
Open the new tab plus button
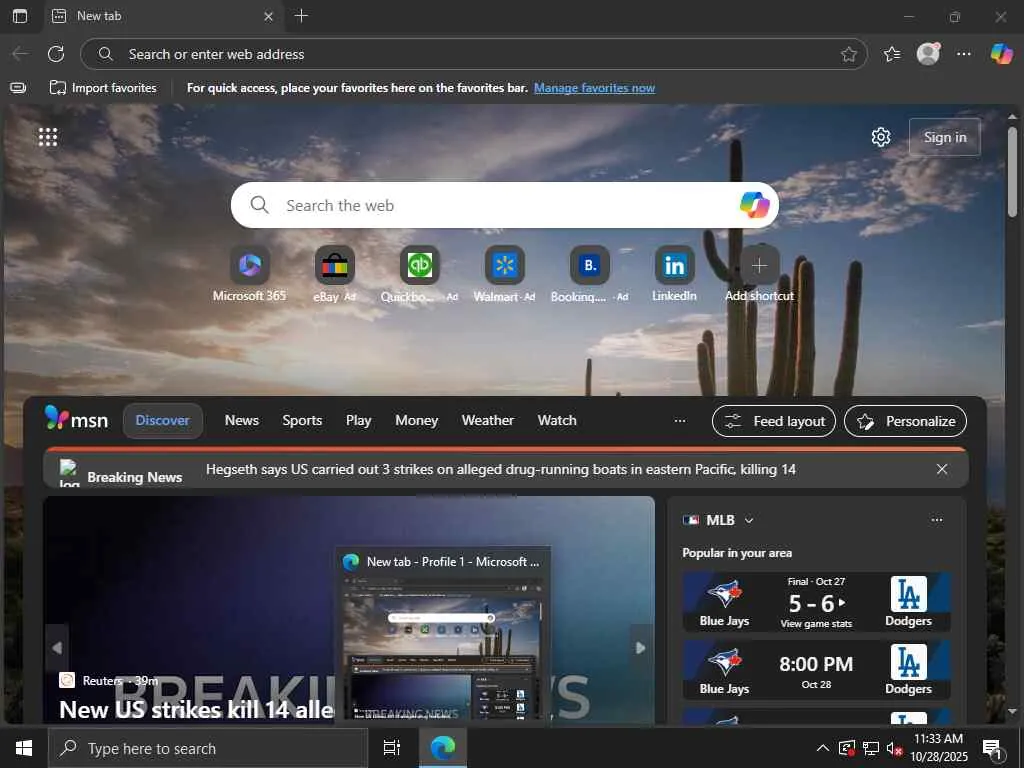301,16
